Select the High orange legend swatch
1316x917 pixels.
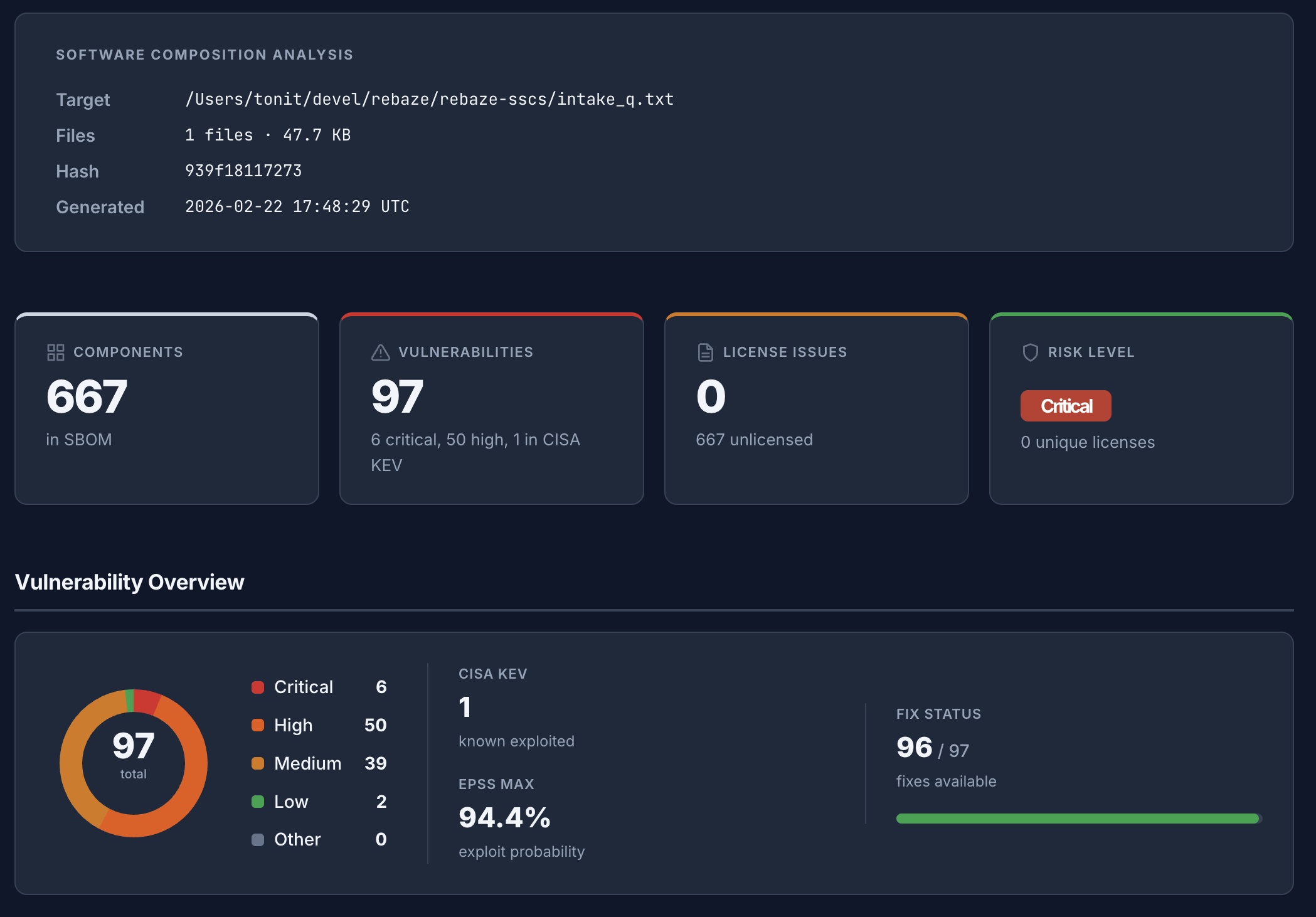coord(258,725)
